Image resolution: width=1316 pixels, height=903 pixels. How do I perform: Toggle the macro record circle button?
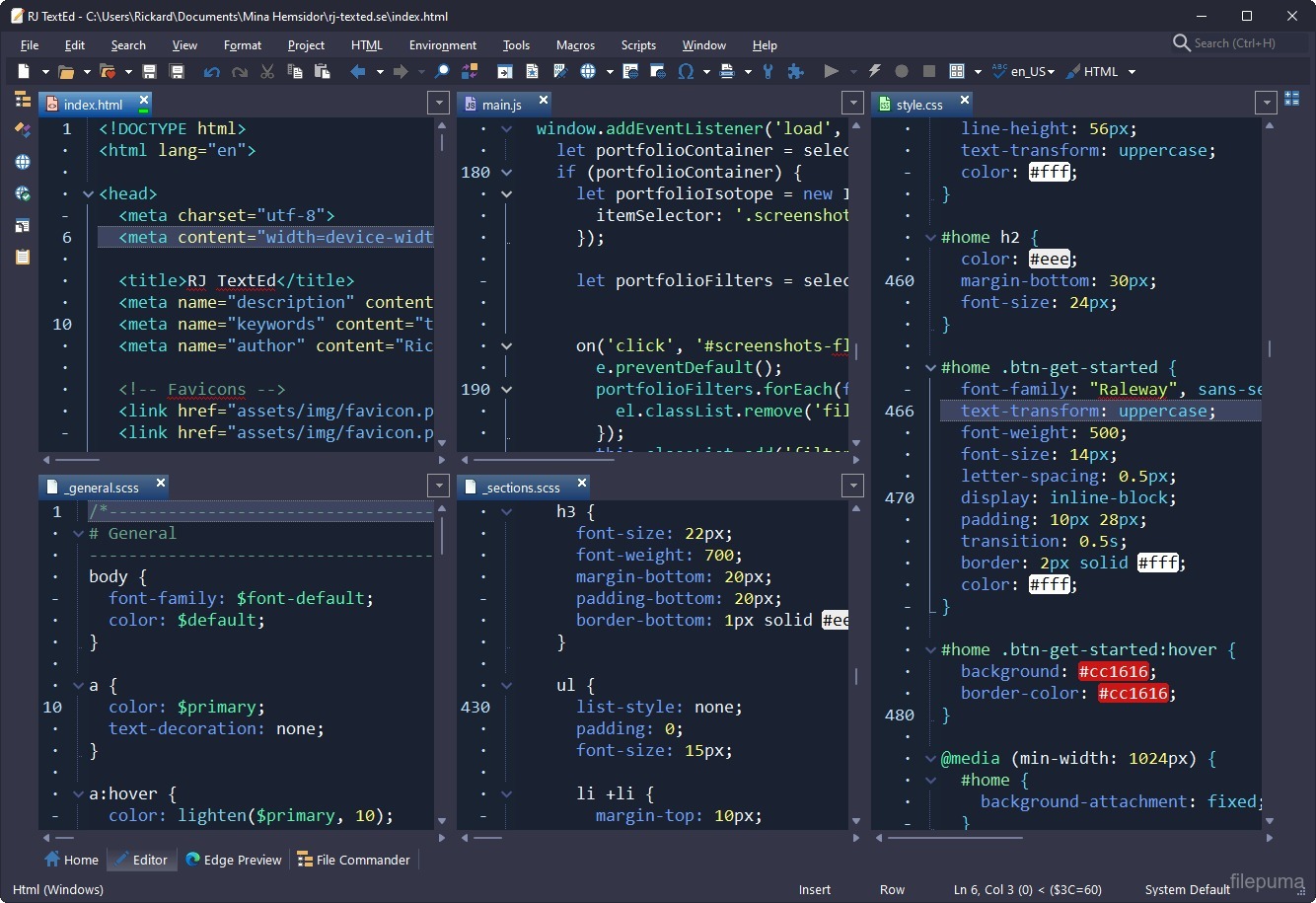pyautogui.click(x=902, y=72)
